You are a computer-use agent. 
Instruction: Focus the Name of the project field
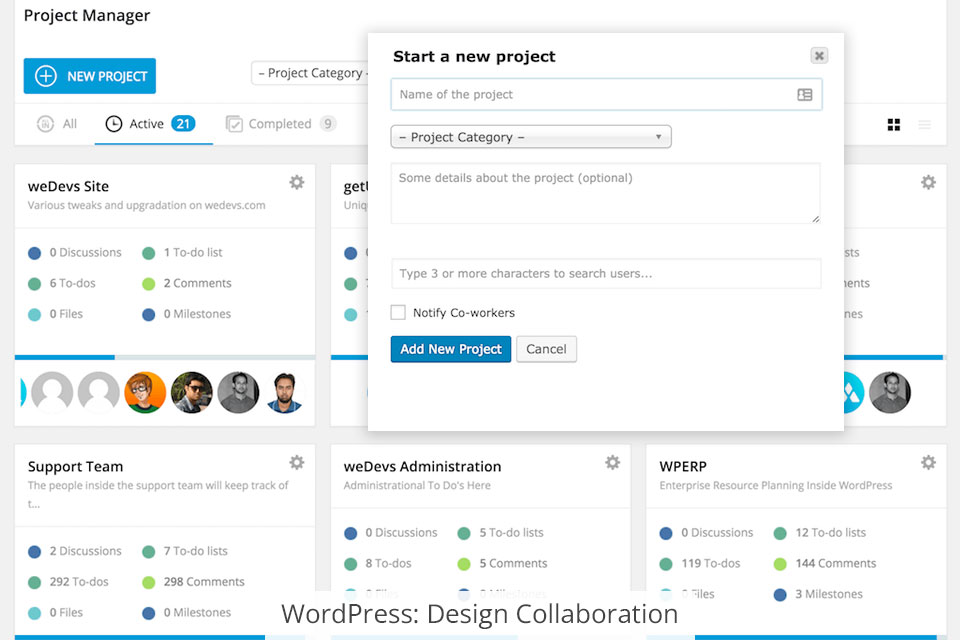coord(606,94)
